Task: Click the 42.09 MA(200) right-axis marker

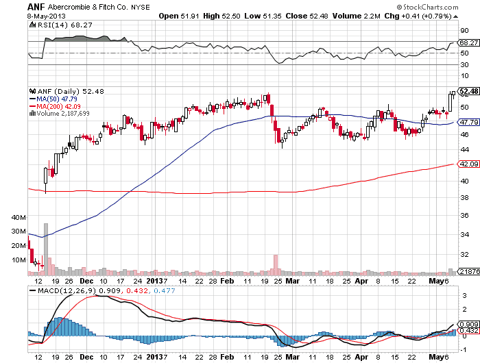Action: (469, 164)
